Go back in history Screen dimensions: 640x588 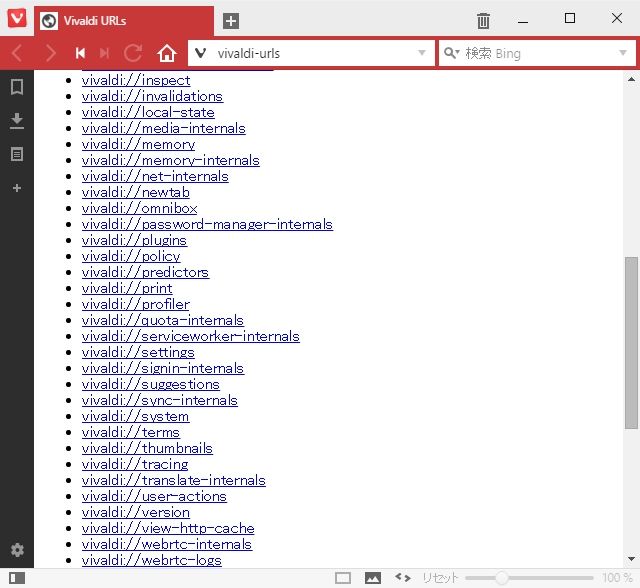point(17,53)
